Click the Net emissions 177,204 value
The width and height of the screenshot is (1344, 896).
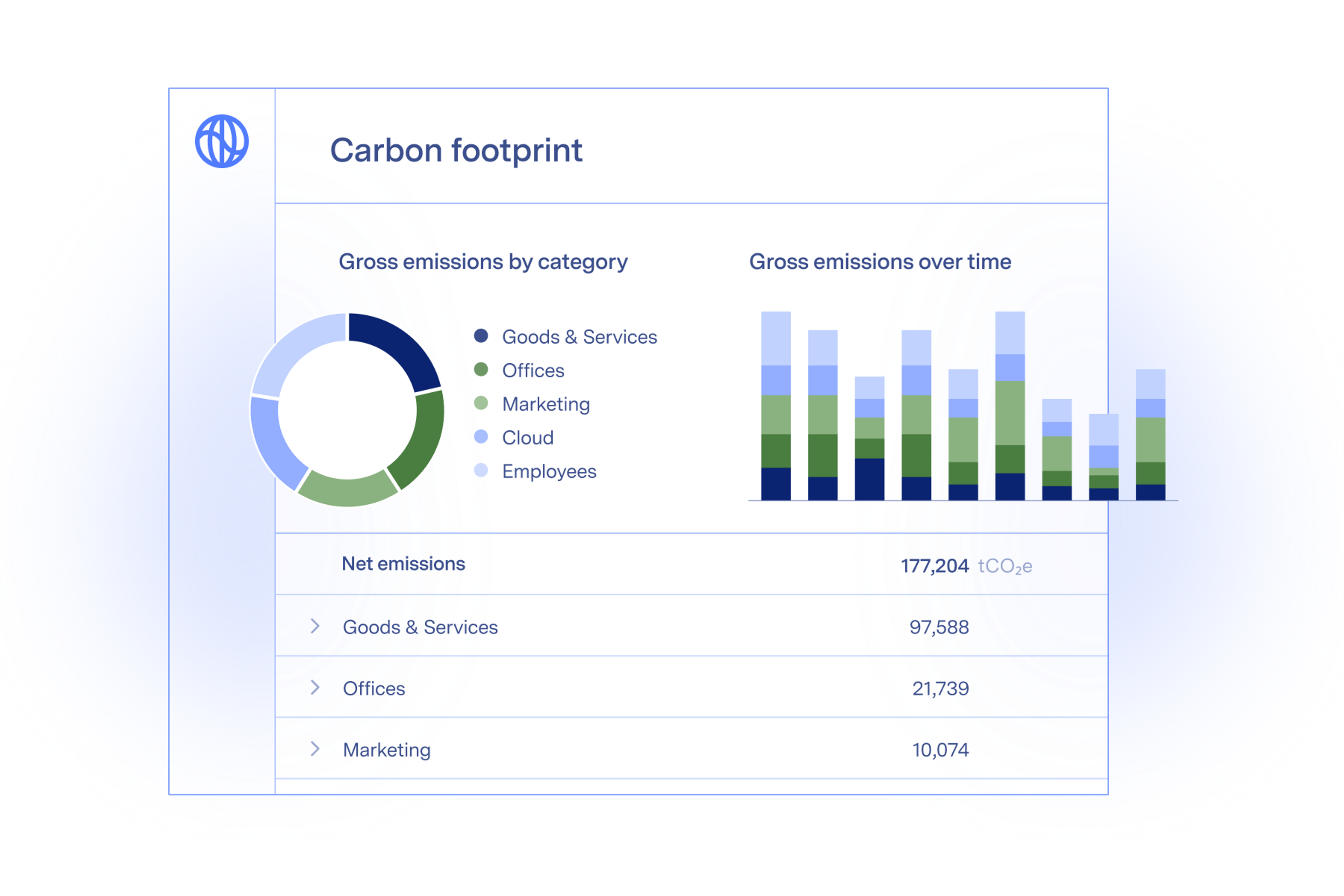935,566
